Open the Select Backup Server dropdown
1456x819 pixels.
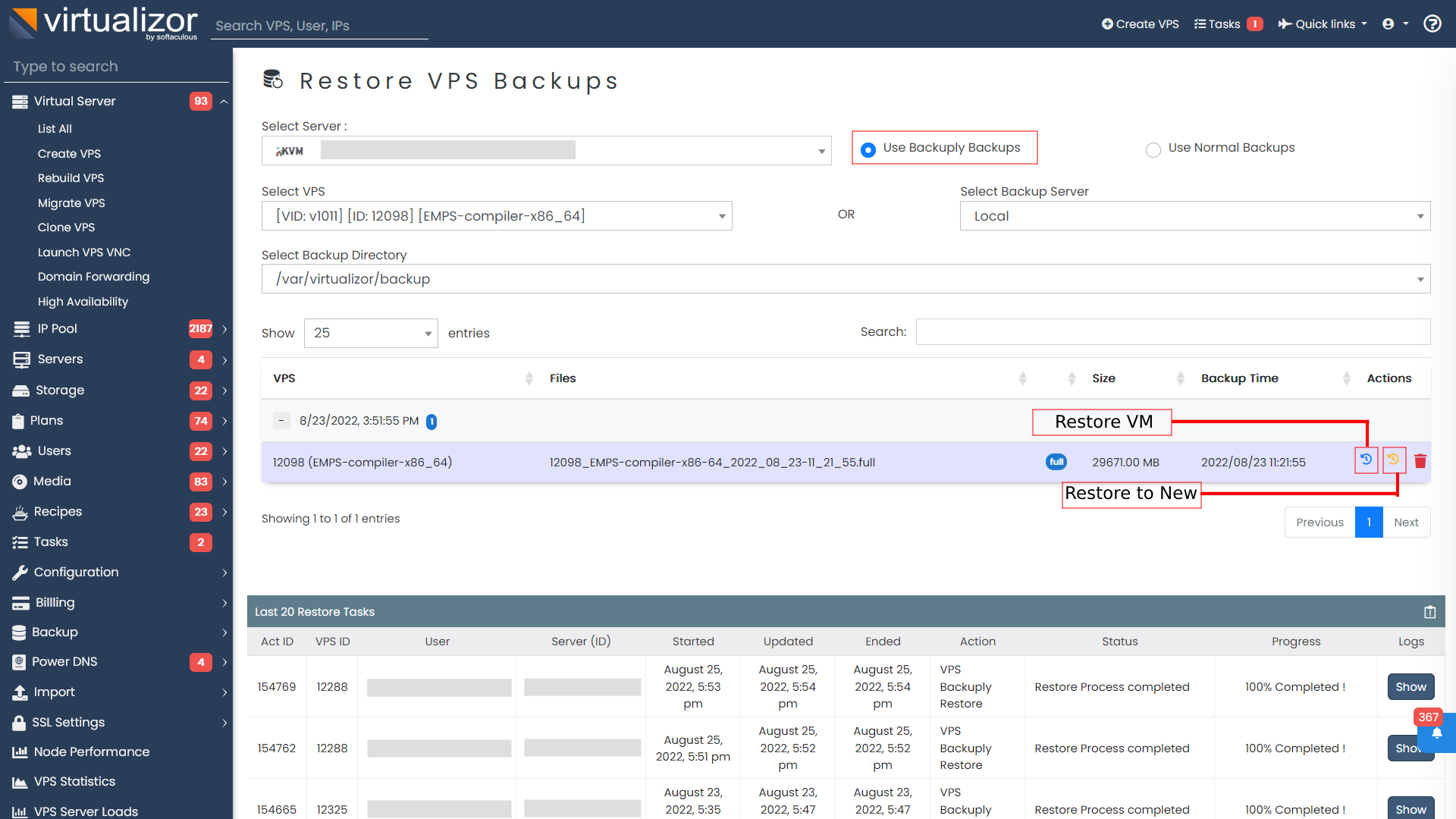click(x=1195, y=216)
